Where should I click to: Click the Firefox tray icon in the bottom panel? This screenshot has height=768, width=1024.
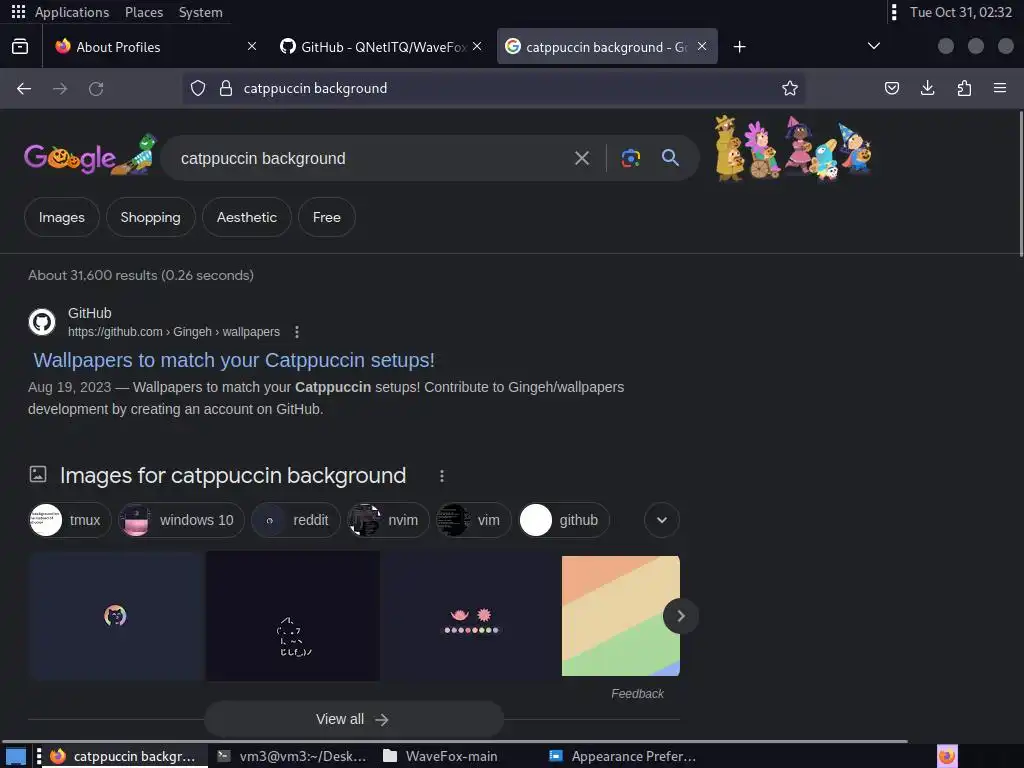(947, 756)
